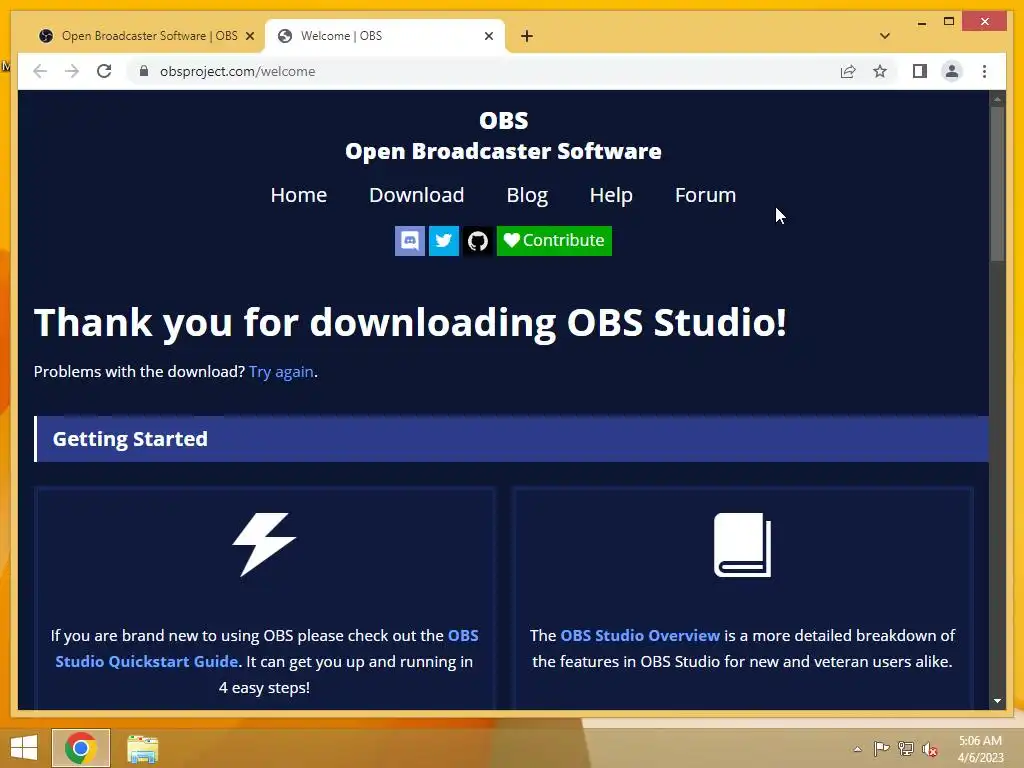Click the browser forward arrow
1024x768 pixels.
click(72, 71)
